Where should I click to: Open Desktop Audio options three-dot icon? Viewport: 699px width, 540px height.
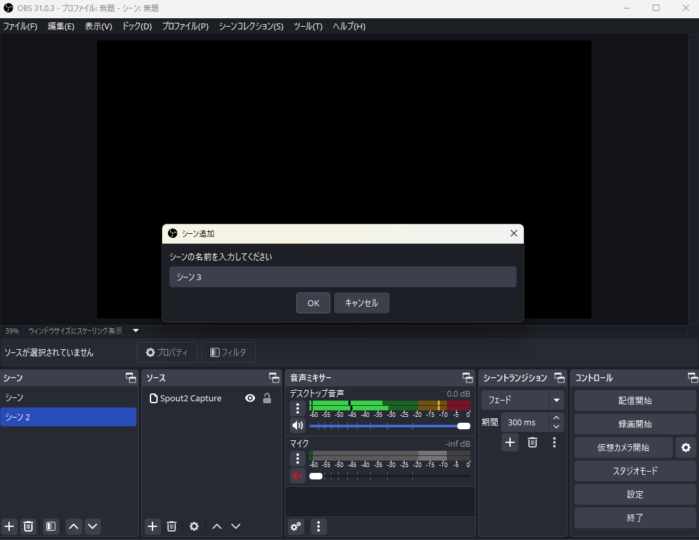(x=297, y=408)
